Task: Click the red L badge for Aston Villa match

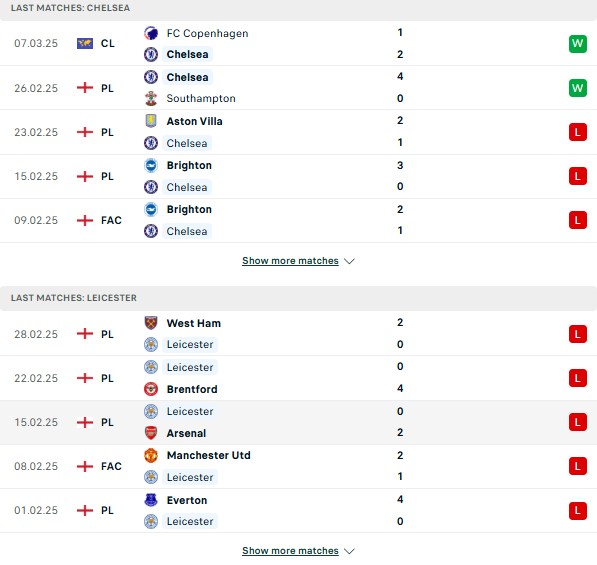Action: [x=578, y=132]
